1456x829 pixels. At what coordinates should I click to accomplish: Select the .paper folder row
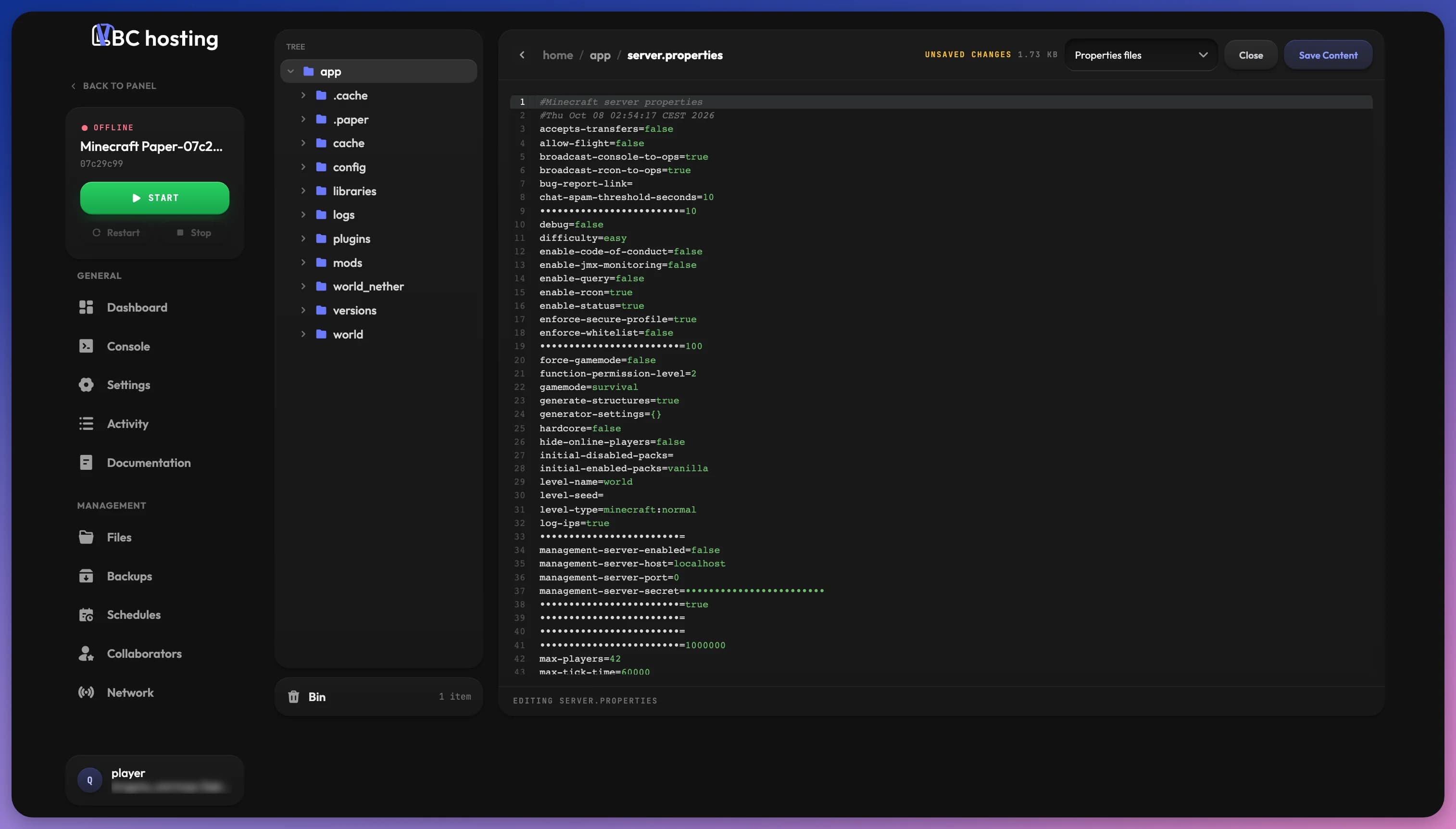378,119
